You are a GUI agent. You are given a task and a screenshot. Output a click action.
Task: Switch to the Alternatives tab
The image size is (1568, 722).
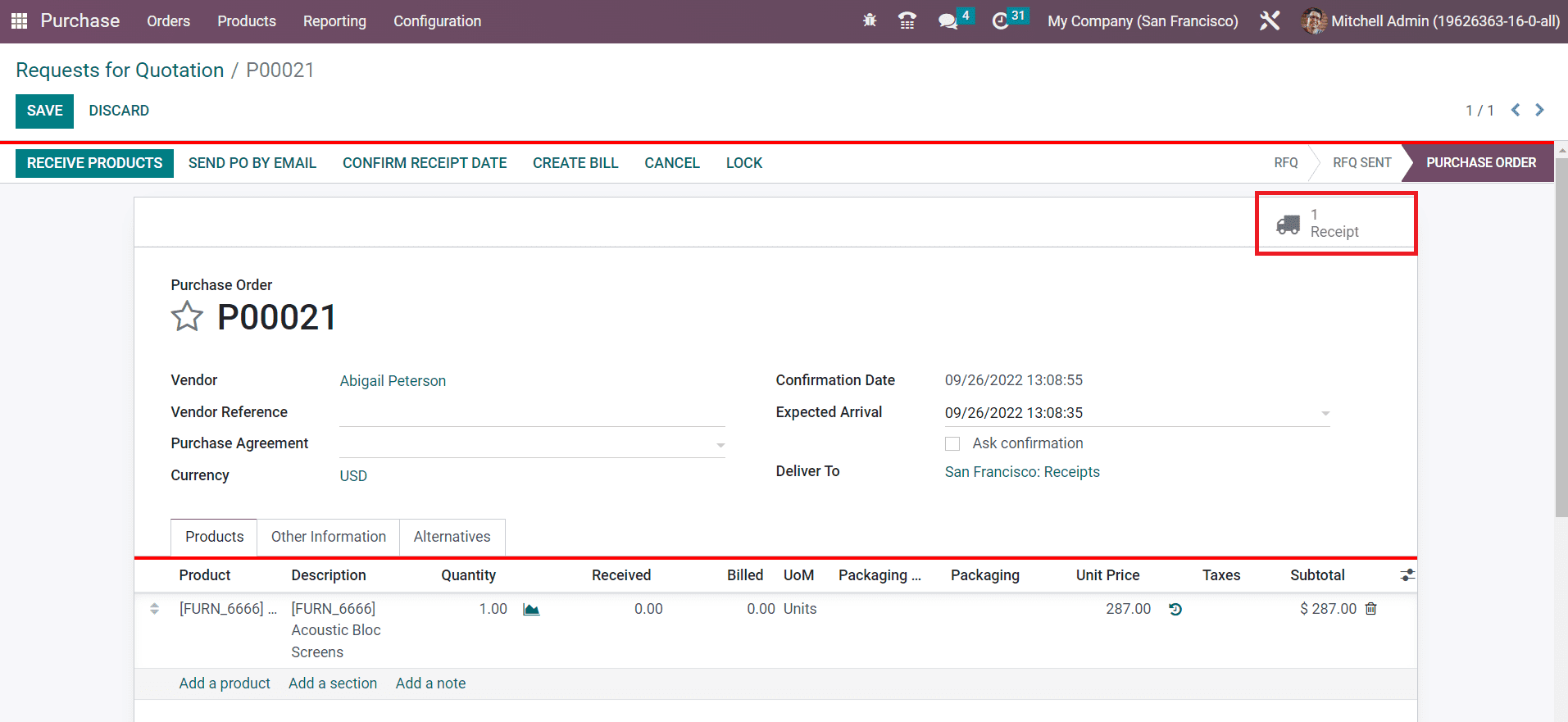click(x=452, y=537)
